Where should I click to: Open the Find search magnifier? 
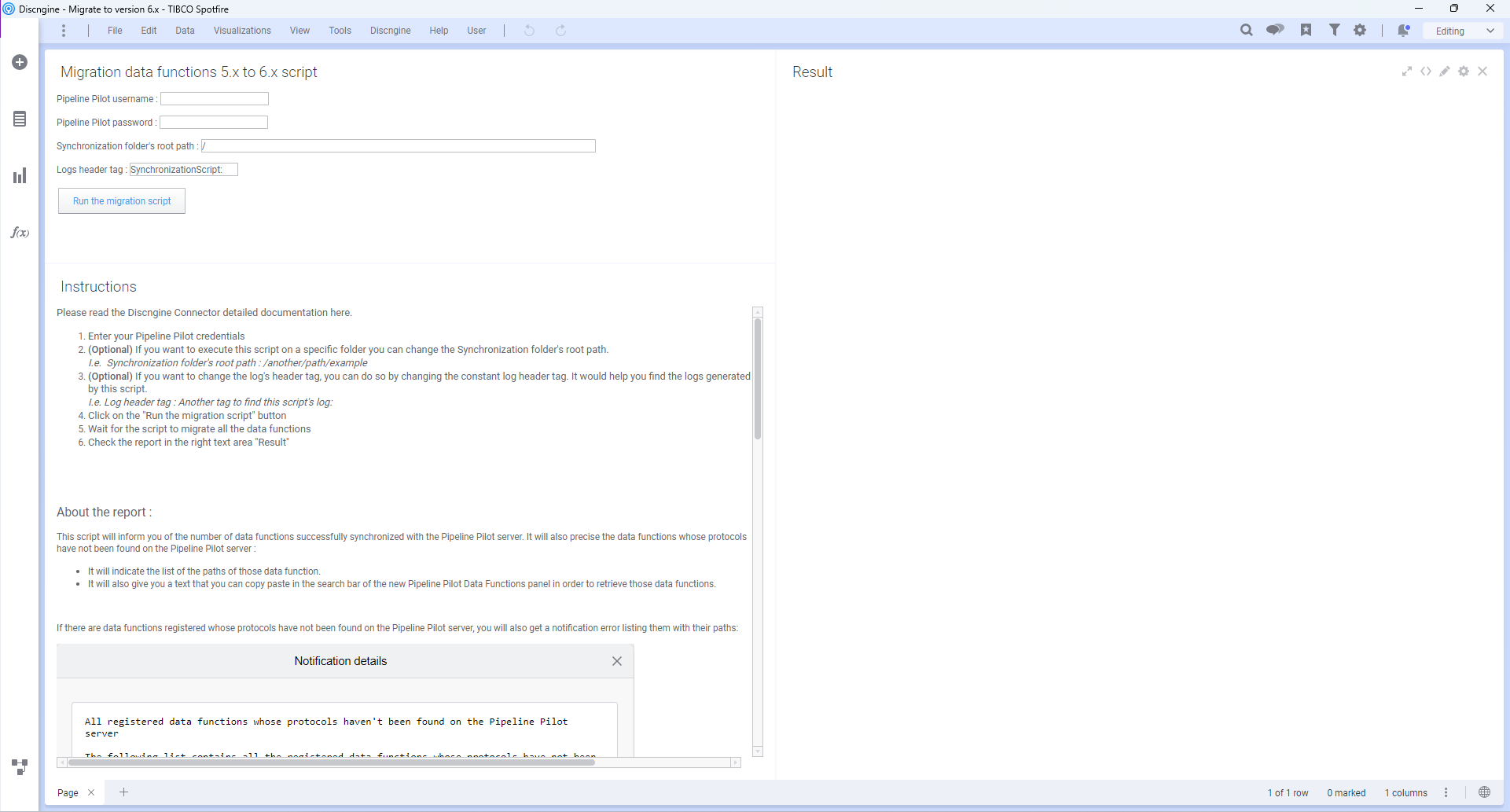[1246, 31]
